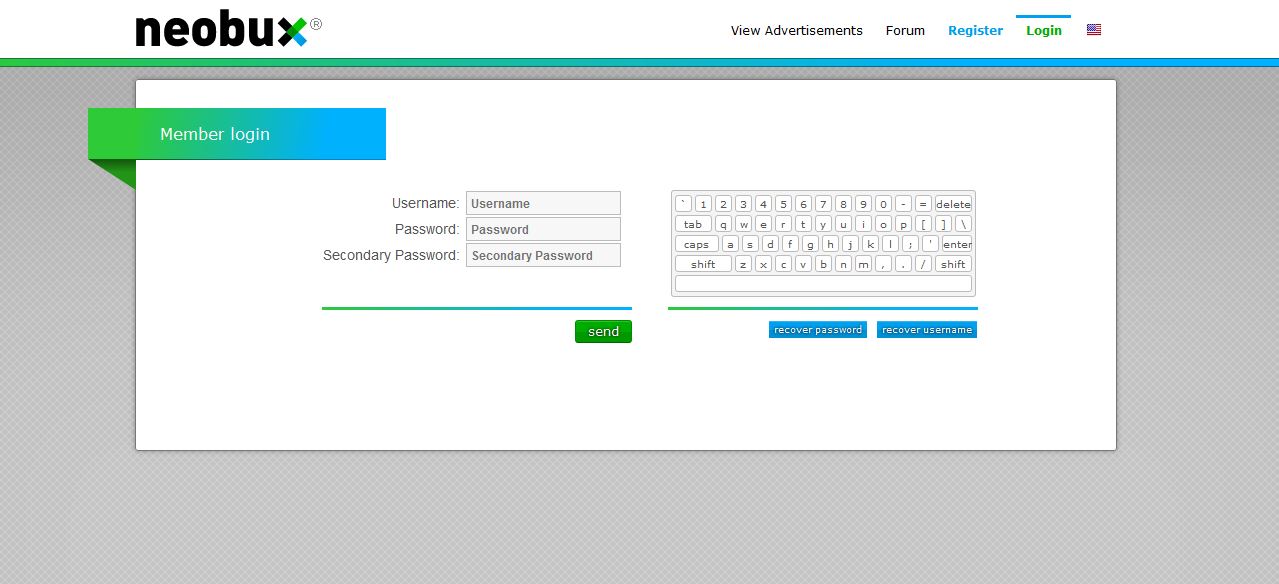The width and height of the screenshot is (1279, 584).
Task: Tap the 9 key on virtual keyboard
Action: 864,204
